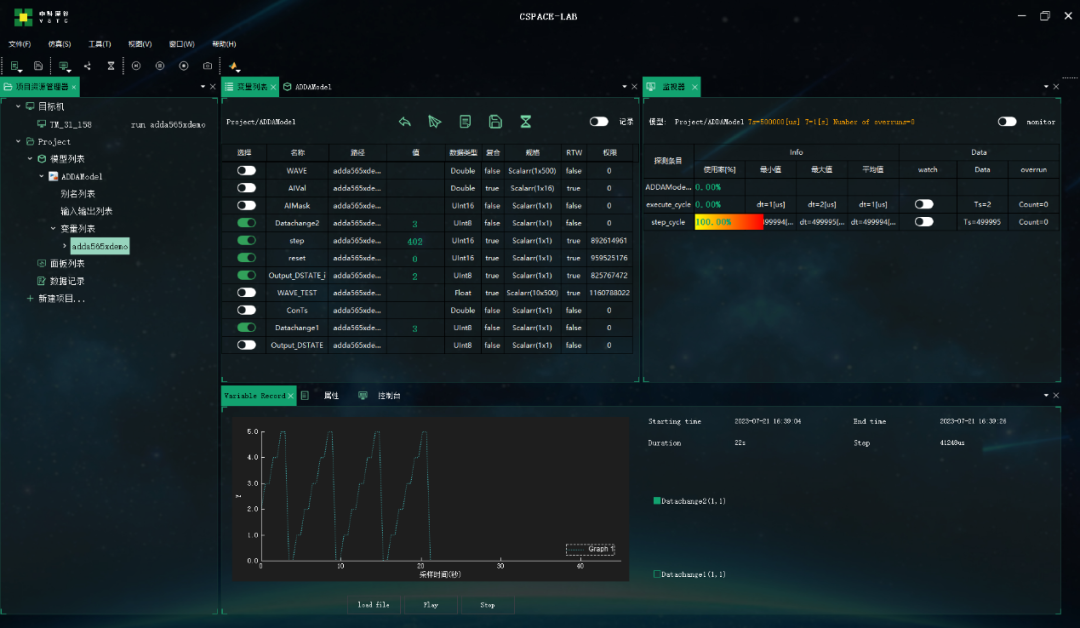Click the document icon in variable list toolbar

point(465,122)
